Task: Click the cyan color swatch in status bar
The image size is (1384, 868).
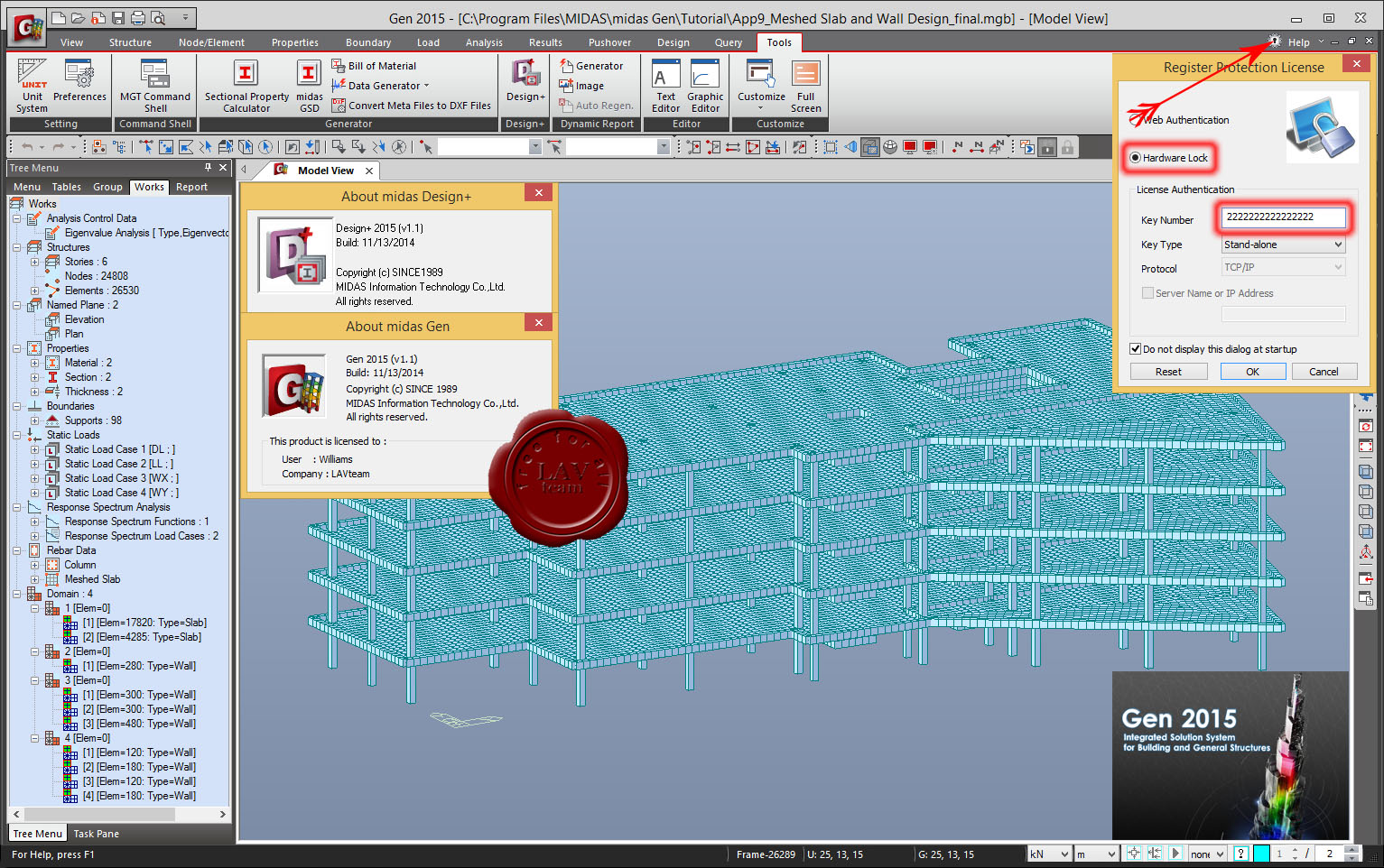Action: [1261, 854]
